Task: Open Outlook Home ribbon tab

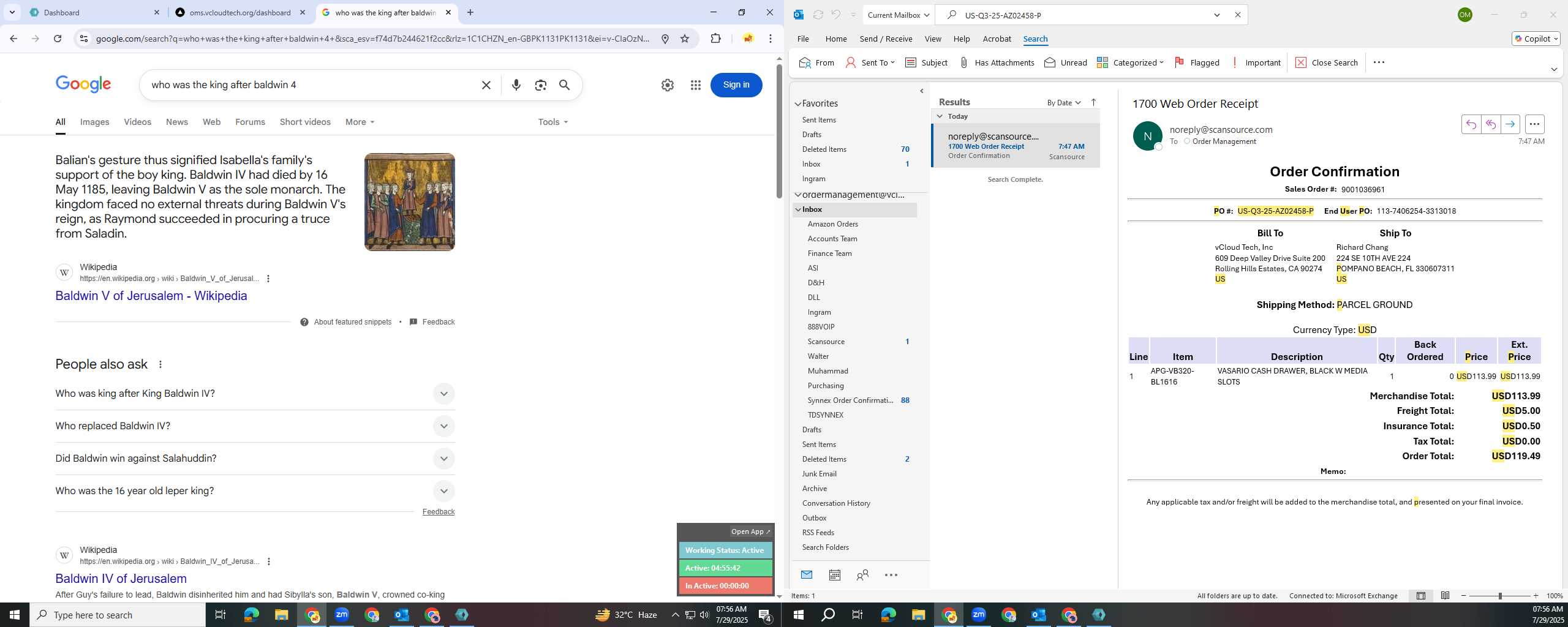Action: (x=835, y=39)
